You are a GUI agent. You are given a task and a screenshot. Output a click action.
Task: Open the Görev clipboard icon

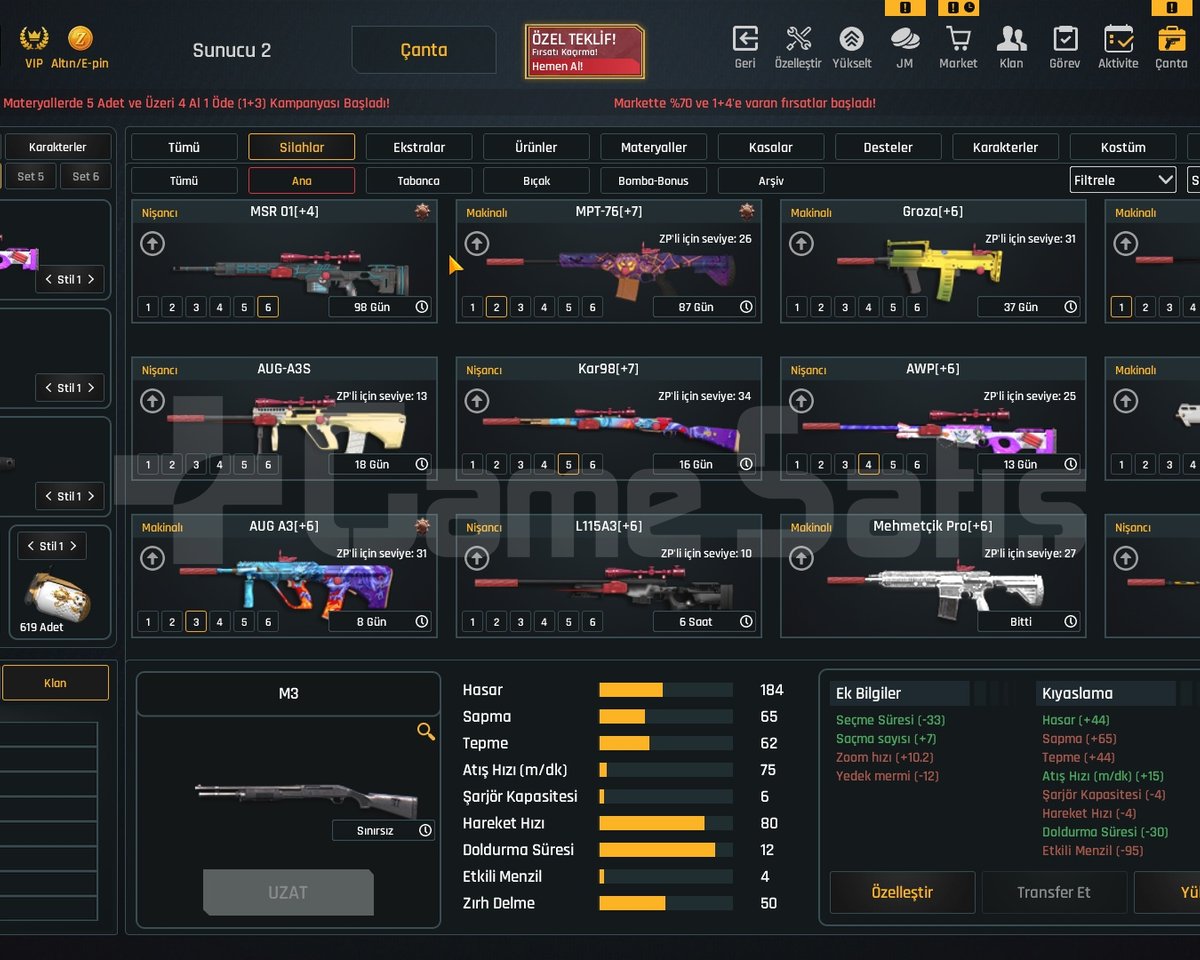click(x=1065, y=39)
